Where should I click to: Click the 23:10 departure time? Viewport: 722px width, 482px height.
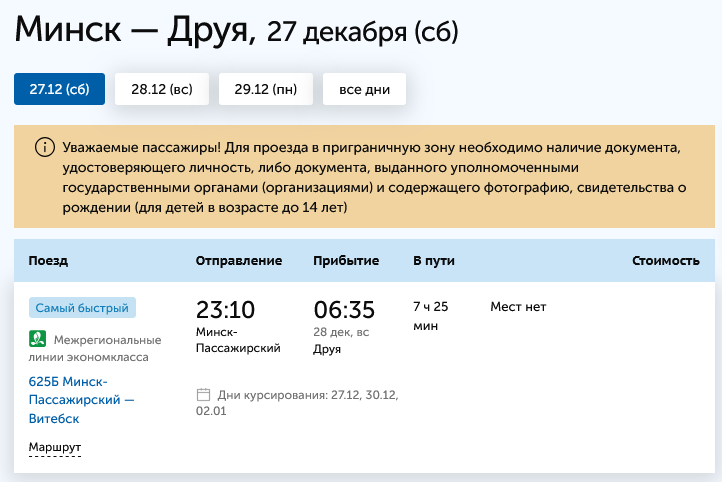point(226,309)
